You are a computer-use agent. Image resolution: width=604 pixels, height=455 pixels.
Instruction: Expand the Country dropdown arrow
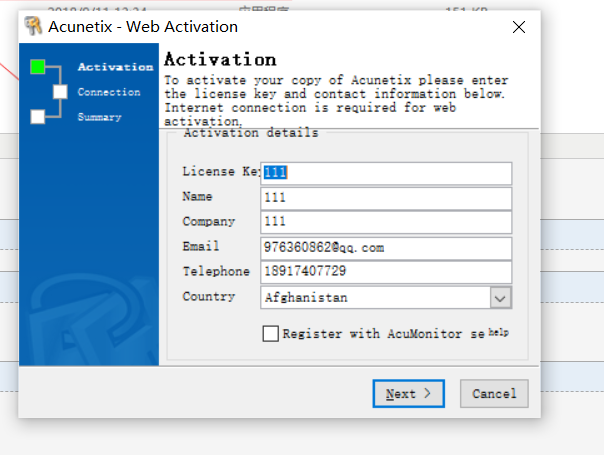[x=500, y=298]
